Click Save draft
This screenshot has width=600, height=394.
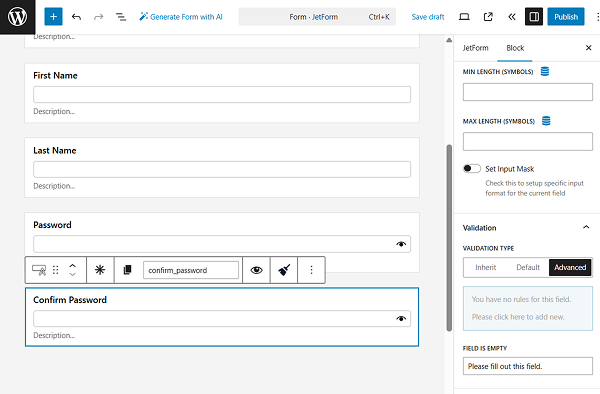point(428,17)
